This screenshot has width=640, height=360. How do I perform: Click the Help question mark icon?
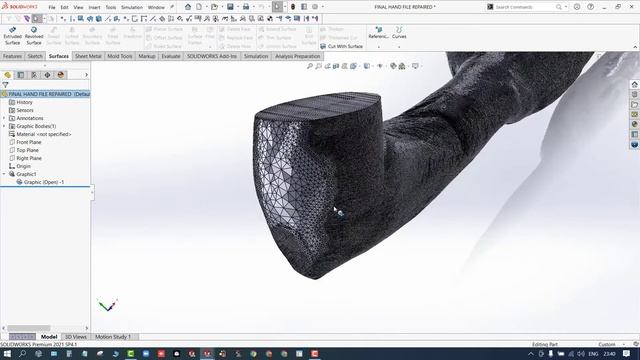coord(591,7)
